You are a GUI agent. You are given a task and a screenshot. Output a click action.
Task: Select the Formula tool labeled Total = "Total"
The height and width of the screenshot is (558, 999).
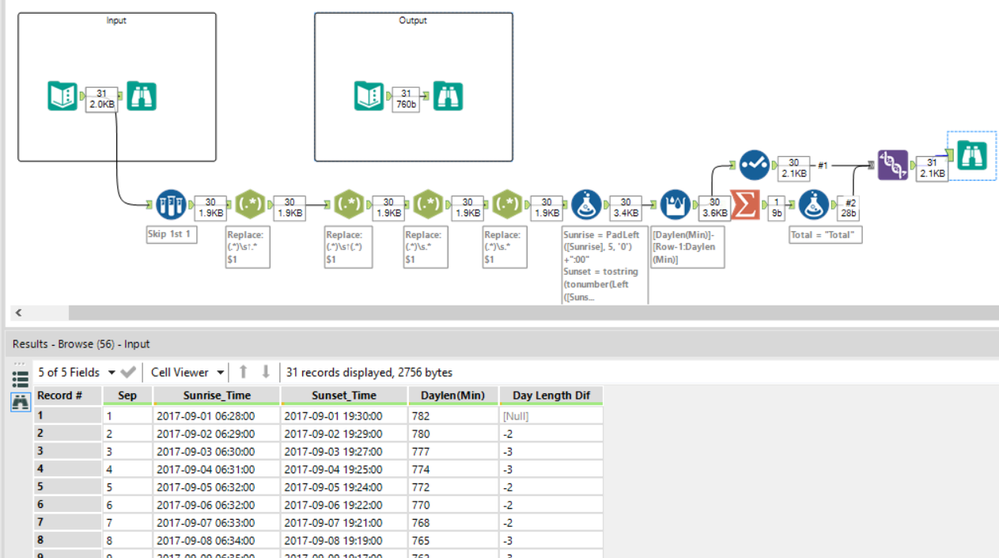pos(814,205)
